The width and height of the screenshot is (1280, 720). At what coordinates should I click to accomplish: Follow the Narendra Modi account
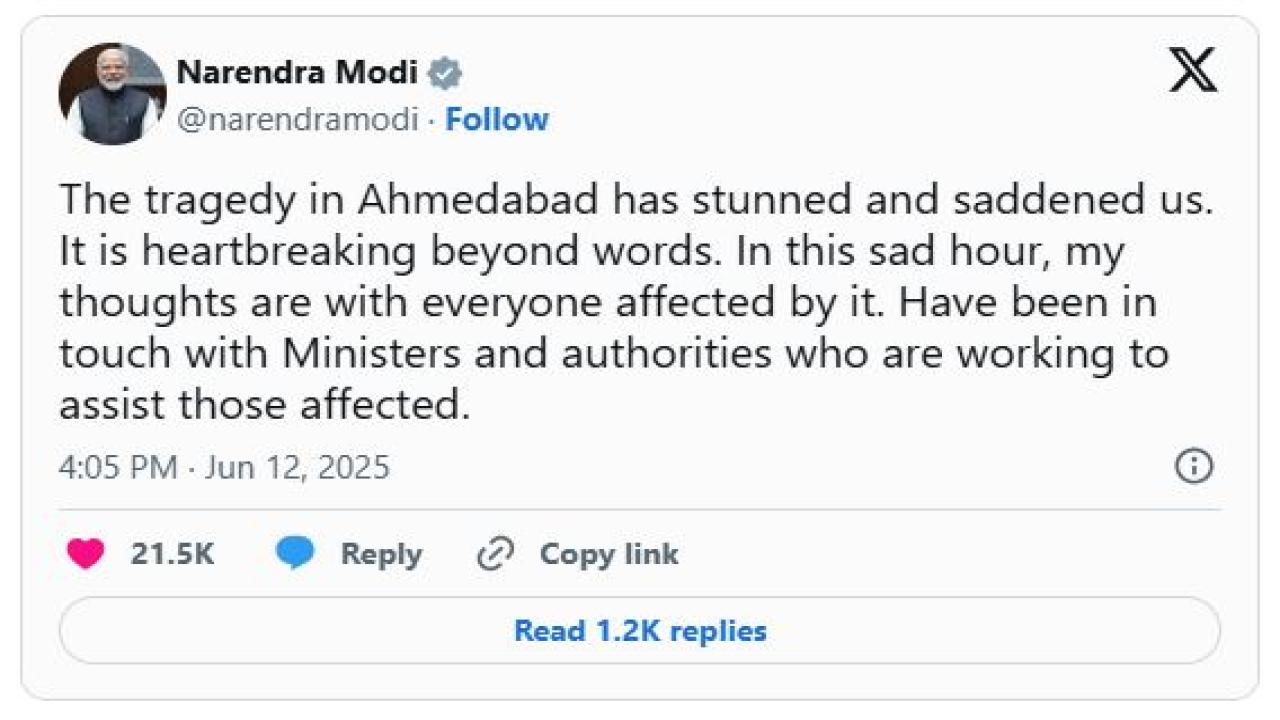coord(497,120)
